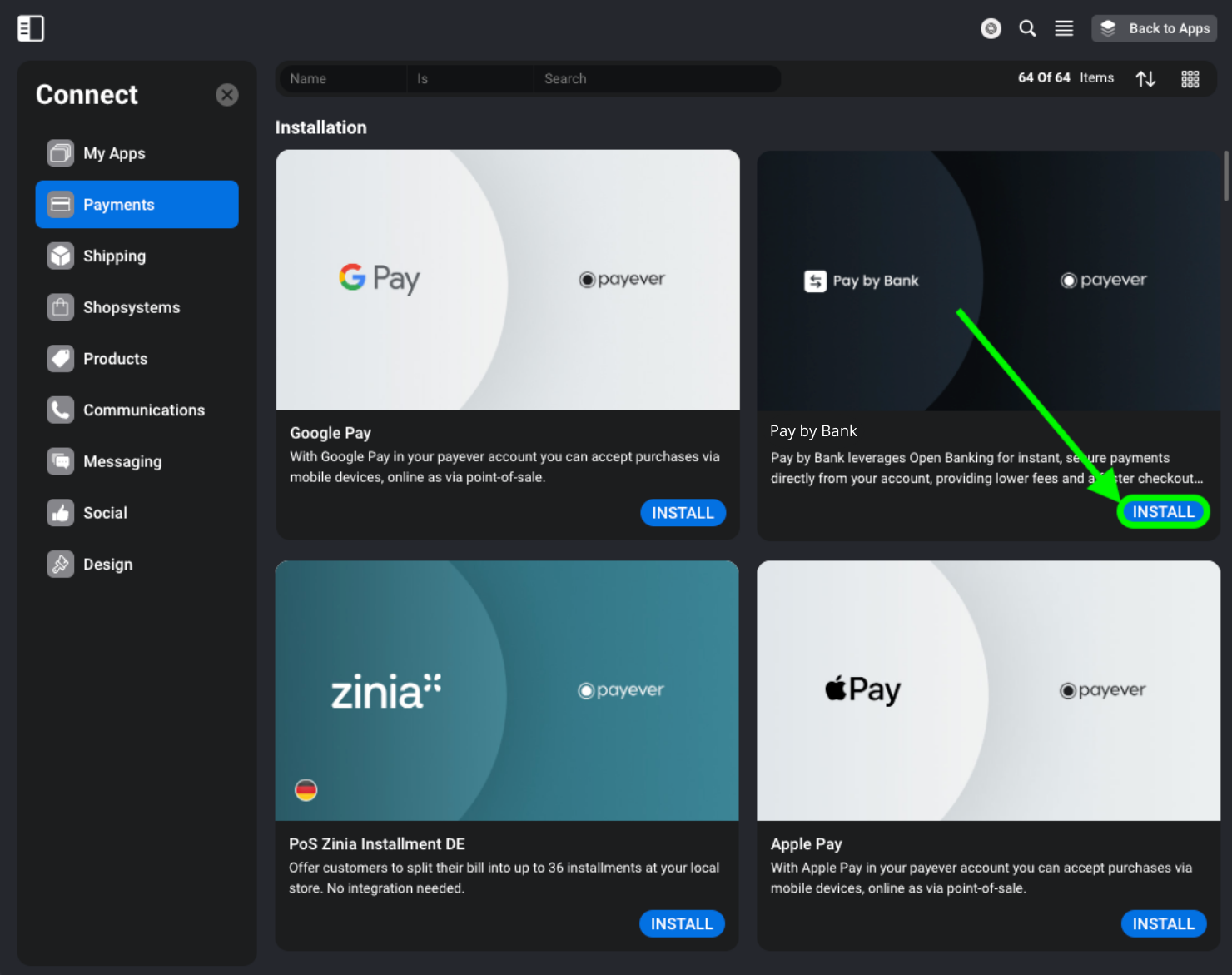Open the Messaging category
The height and width of the screenshot is (975, 1232).
[x=137, y=461]
